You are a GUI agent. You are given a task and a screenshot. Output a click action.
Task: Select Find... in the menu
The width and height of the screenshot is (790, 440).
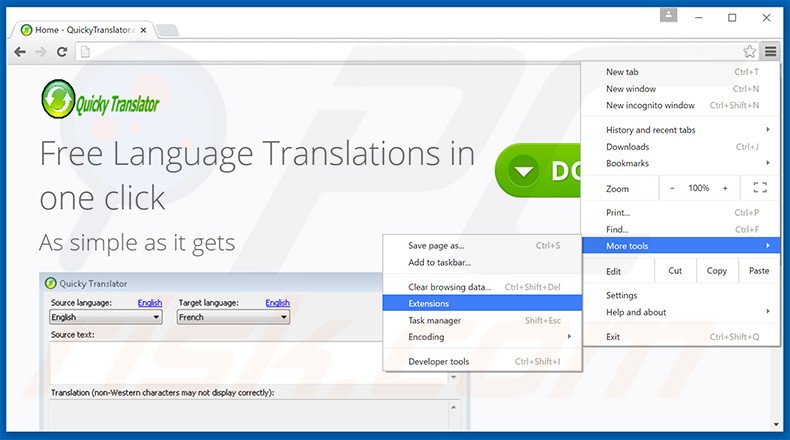681,229
